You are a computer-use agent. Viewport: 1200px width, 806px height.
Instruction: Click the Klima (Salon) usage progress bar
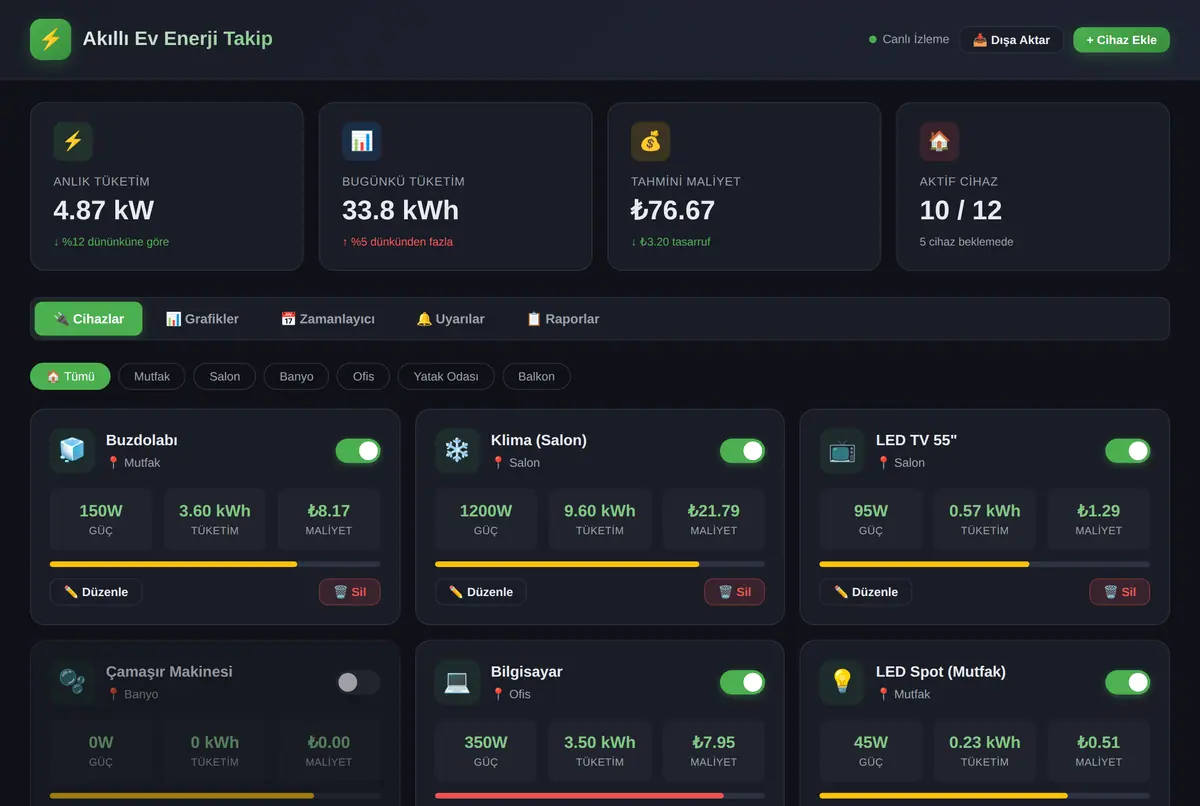click(600, 564)
